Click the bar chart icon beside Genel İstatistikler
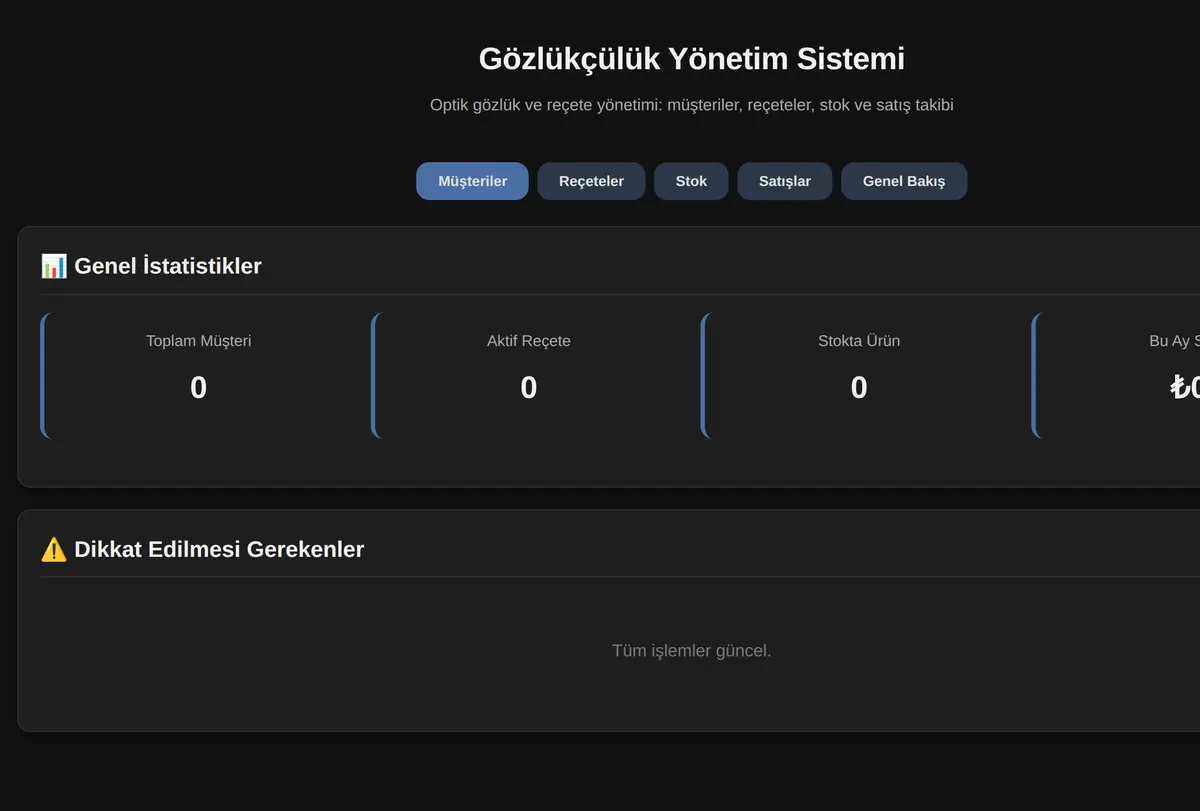This screenshot has width=1200, height=811. point(54,266)
